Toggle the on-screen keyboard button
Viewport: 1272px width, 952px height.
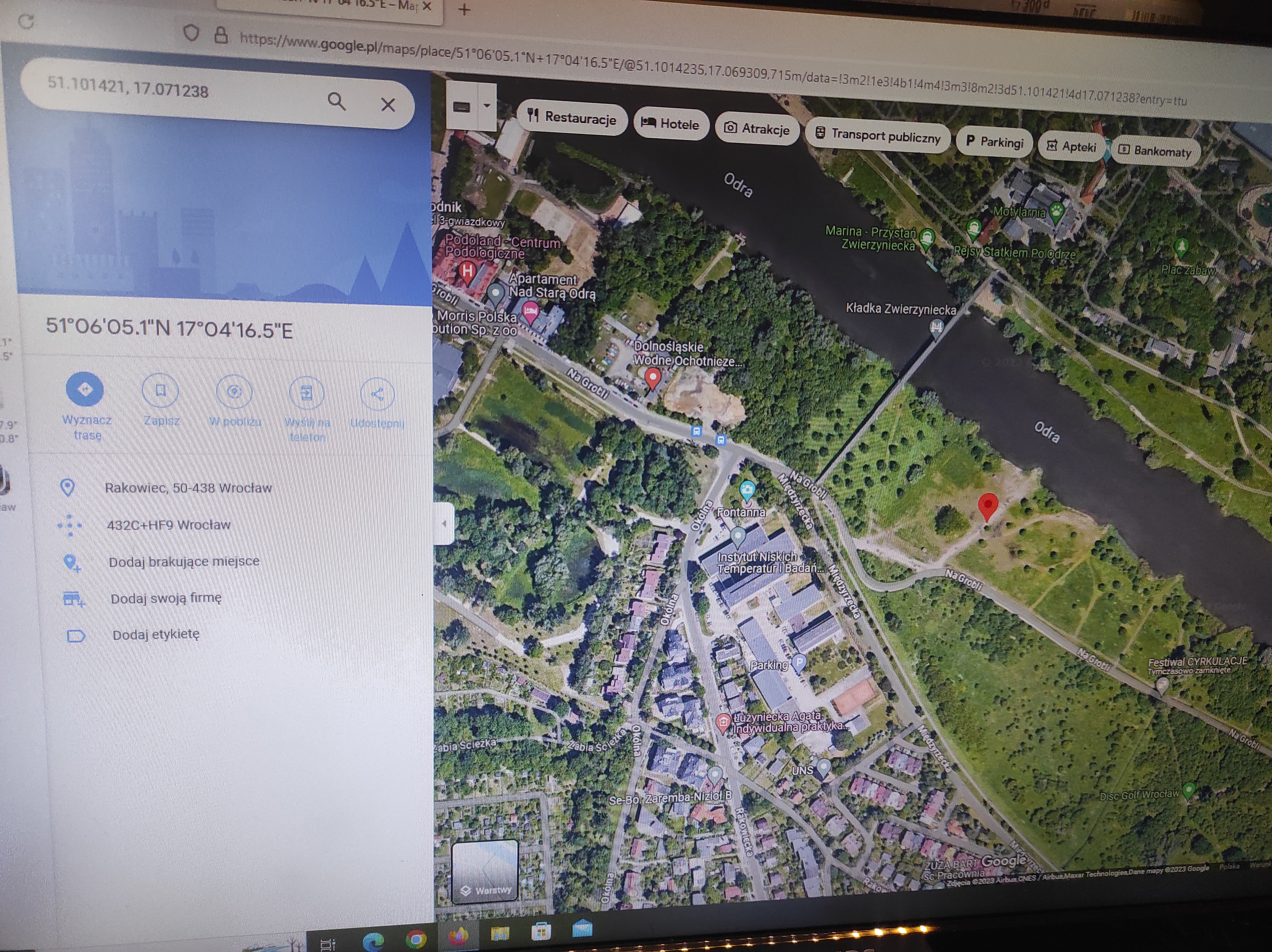tap(462, 107)
